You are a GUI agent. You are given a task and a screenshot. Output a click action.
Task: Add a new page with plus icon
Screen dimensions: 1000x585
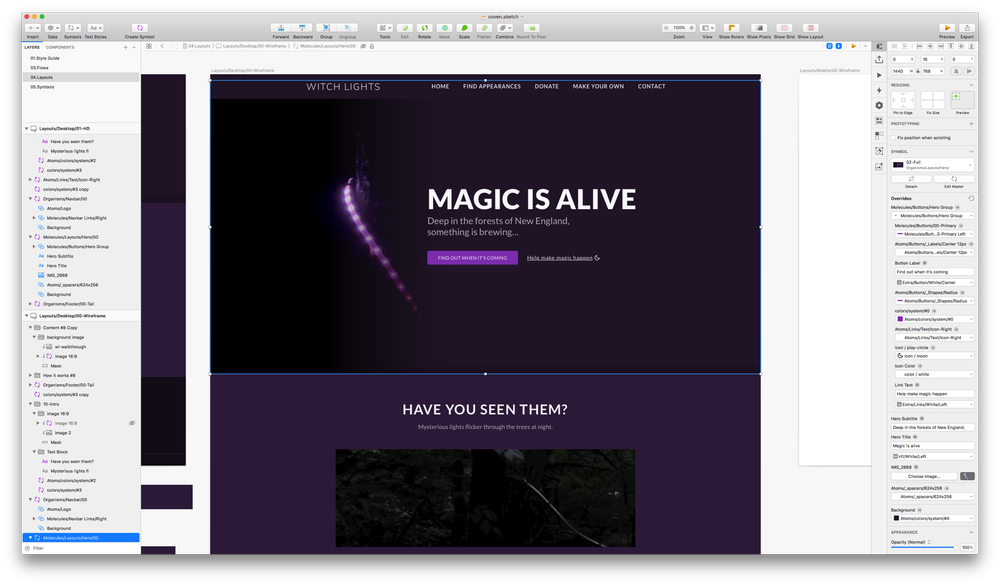[125, 47]
